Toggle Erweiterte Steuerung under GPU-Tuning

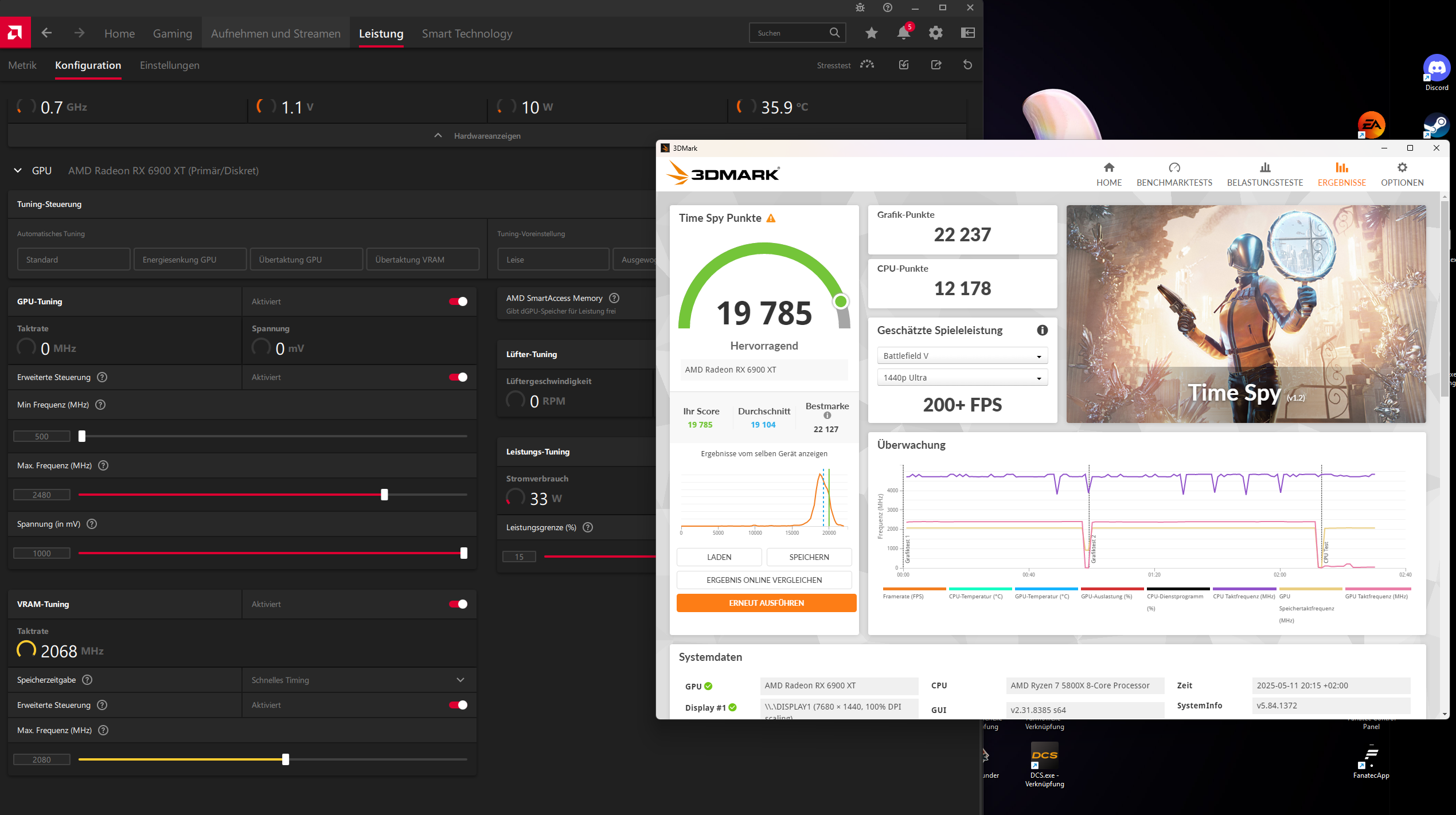[x=458, y=377]
